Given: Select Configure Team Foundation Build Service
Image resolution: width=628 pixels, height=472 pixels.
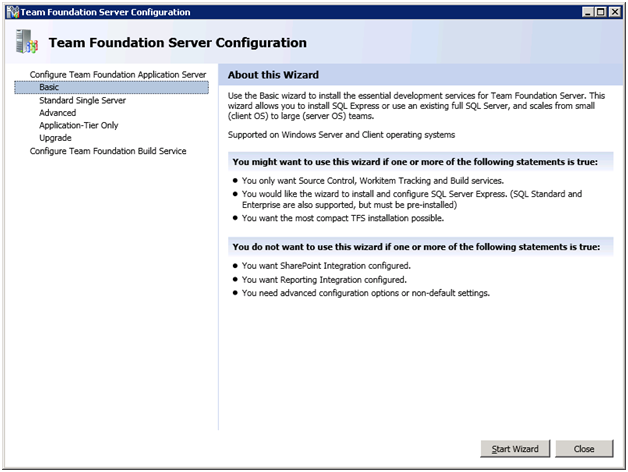Looking at the screenshot, I should [107, 151].
